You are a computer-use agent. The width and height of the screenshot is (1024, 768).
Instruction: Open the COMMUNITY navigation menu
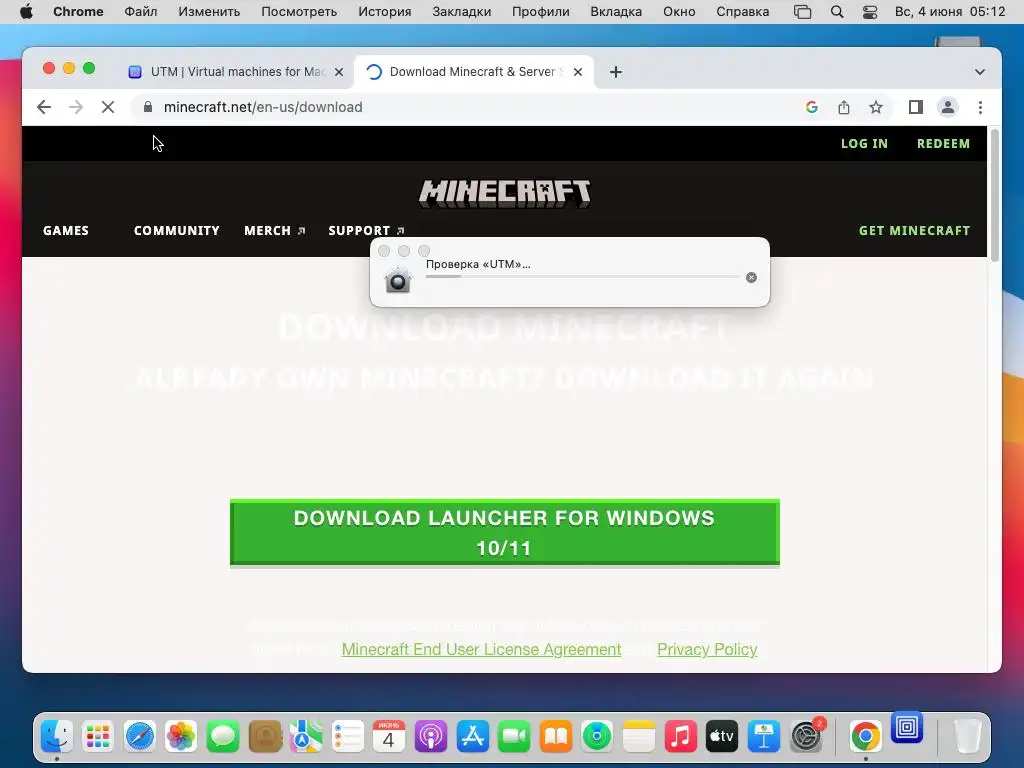[x=176, y=231]
